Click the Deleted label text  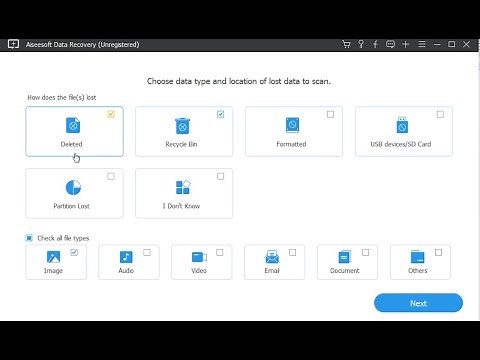71,144
